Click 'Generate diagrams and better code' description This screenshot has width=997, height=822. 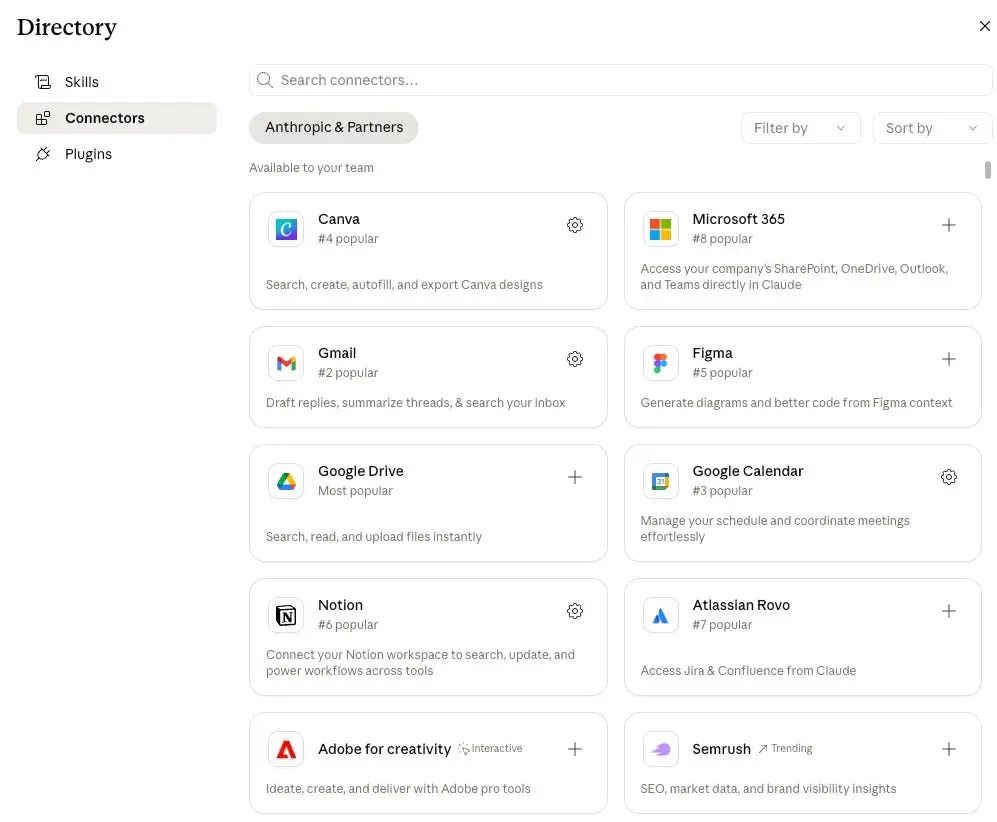796,403
